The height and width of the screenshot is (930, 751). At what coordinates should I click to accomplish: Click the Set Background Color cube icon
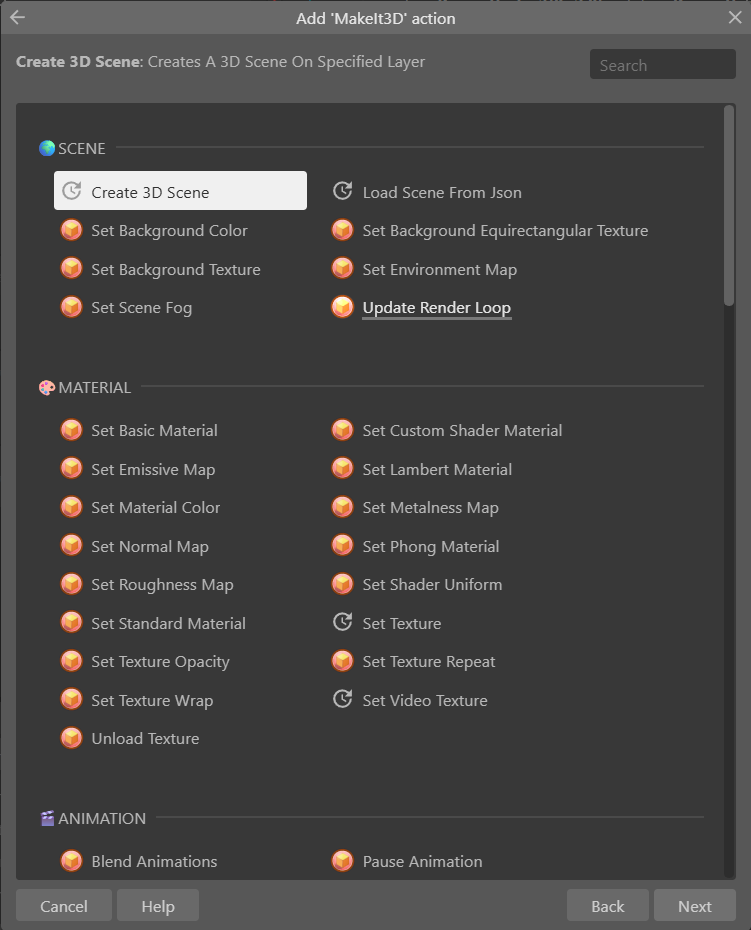point(72,230)
